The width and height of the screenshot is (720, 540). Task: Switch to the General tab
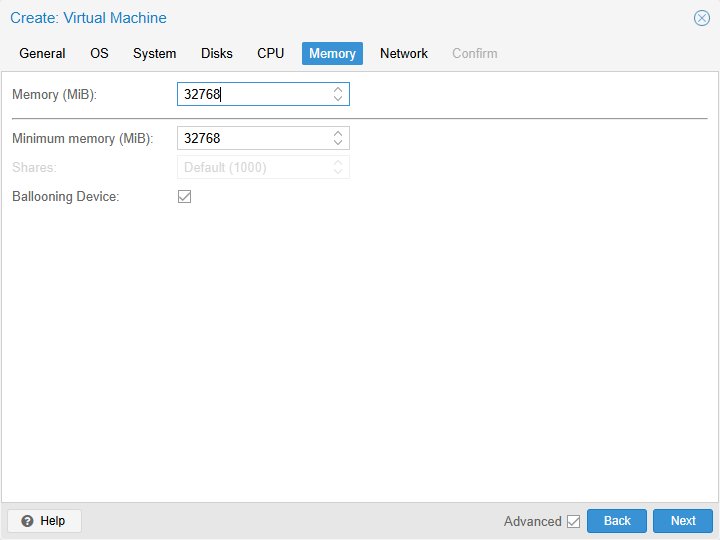pyautogui.click(x=42, y=54)
